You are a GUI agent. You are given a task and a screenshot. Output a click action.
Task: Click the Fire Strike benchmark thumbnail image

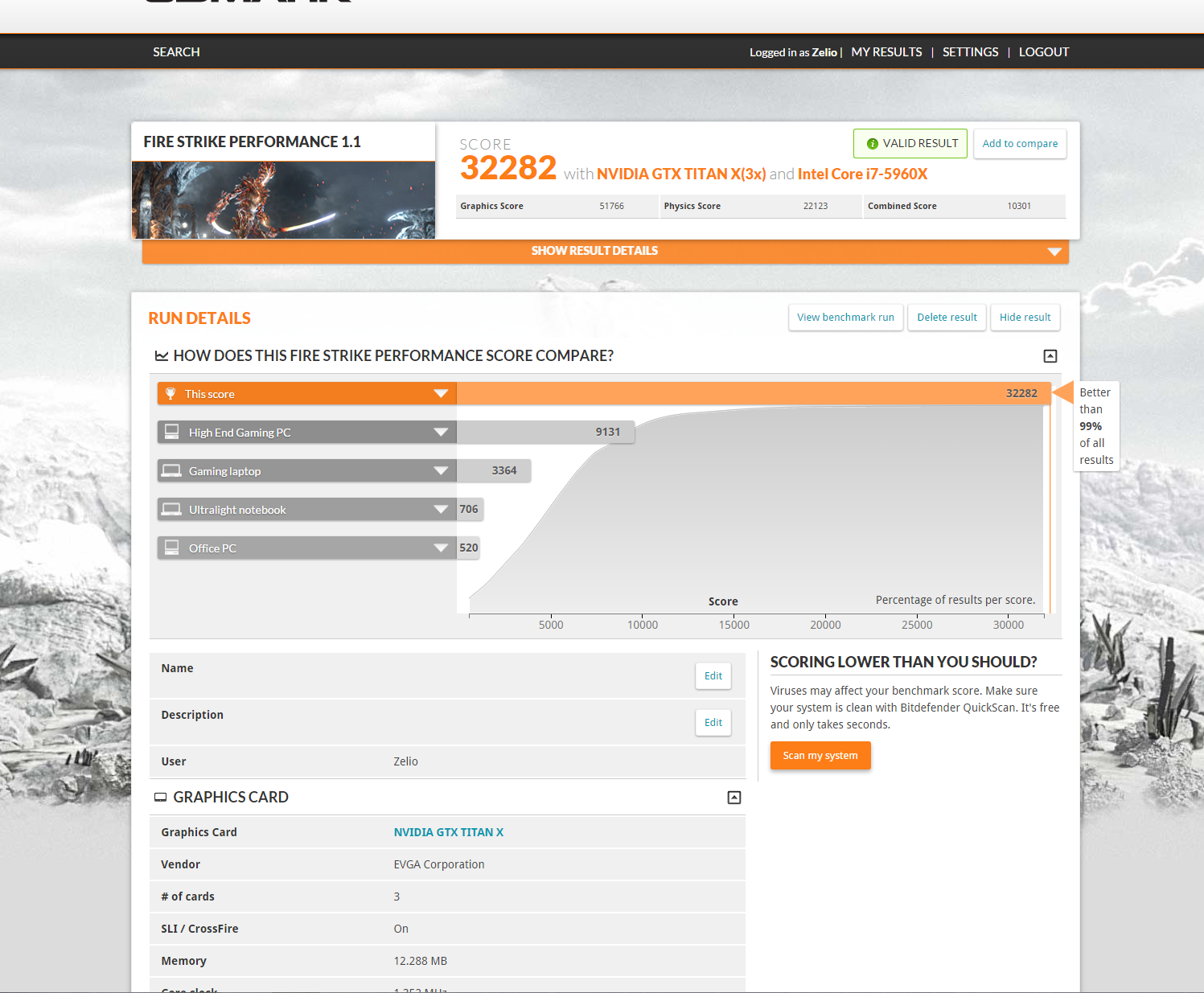pos(283,200)
